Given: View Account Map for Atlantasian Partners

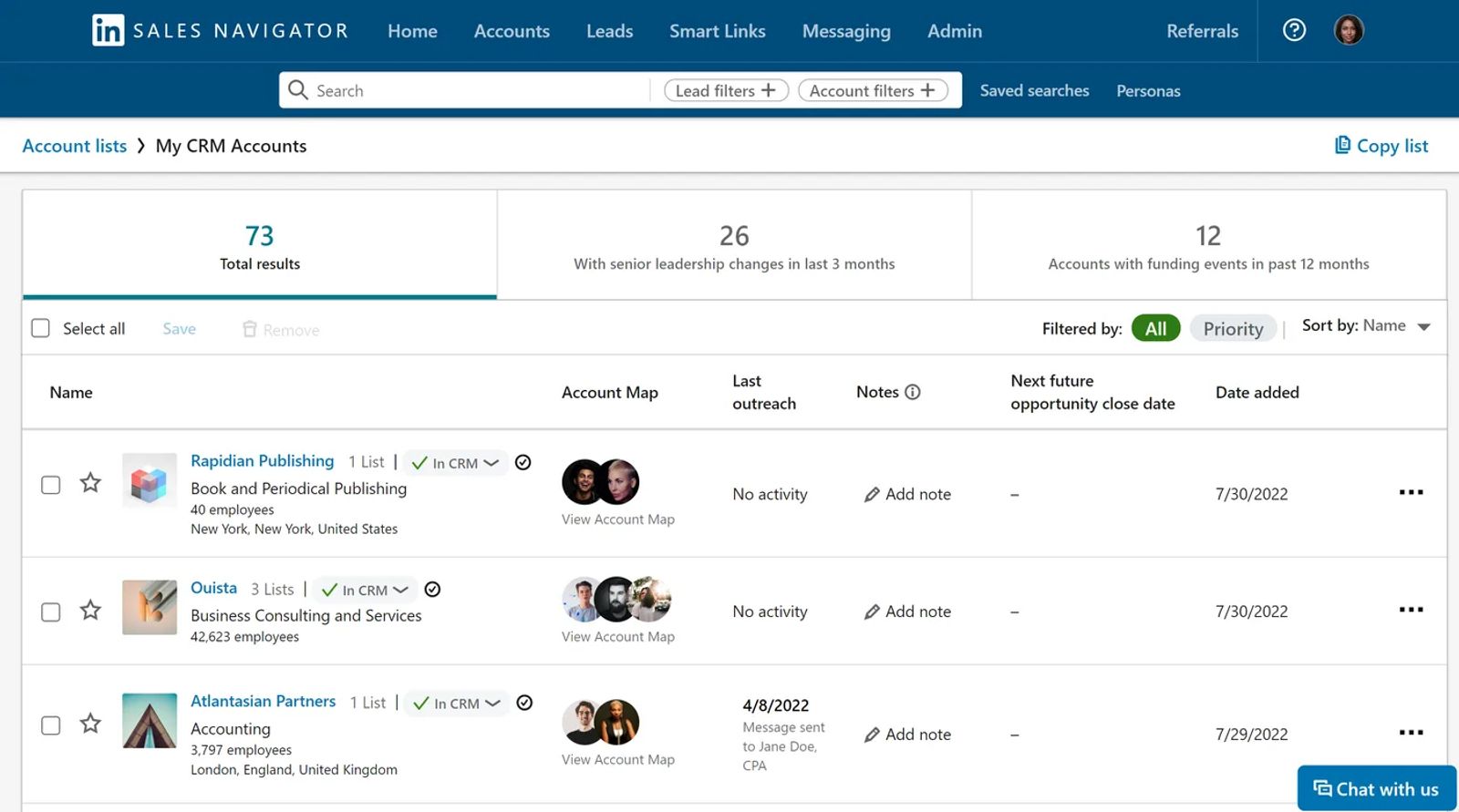Looking at the screenshot, I should coord(618,759).
